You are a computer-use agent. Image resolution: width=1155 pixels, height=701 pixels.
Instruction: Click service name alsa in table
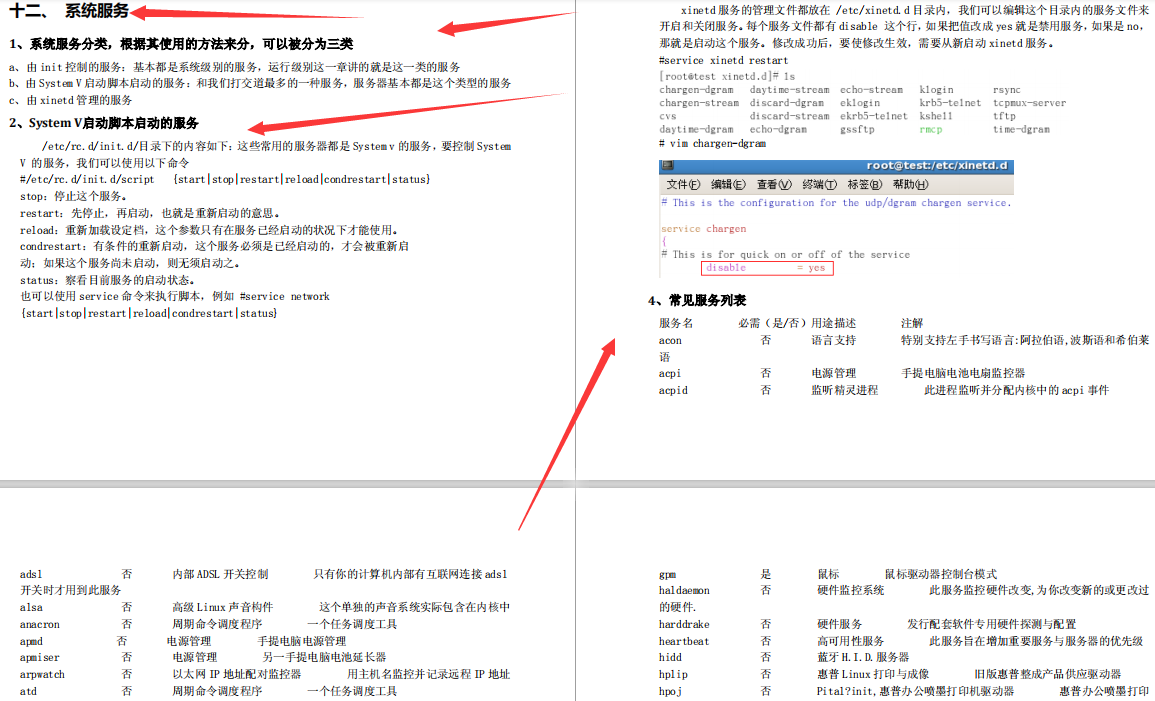click(31, 607)
